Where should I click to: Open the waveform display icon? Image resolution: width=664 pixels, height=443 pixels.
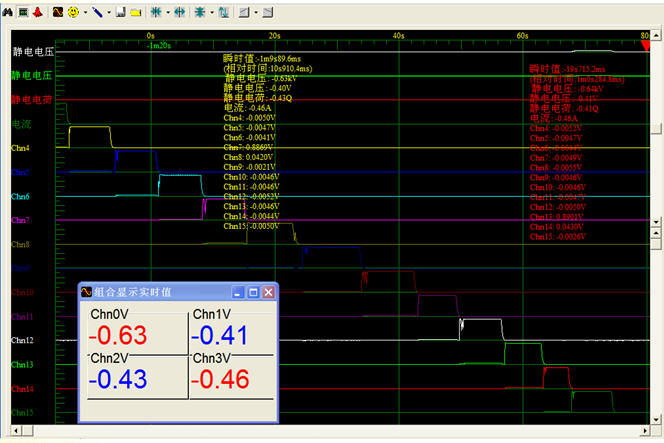pyautogui.click(x=58, y=12)
